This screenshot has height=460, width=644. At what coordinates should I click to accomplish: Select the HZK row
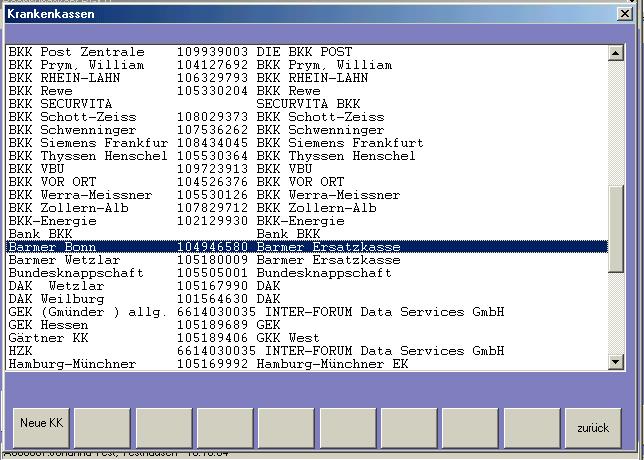pyautogui.click(x=307, y=351)
